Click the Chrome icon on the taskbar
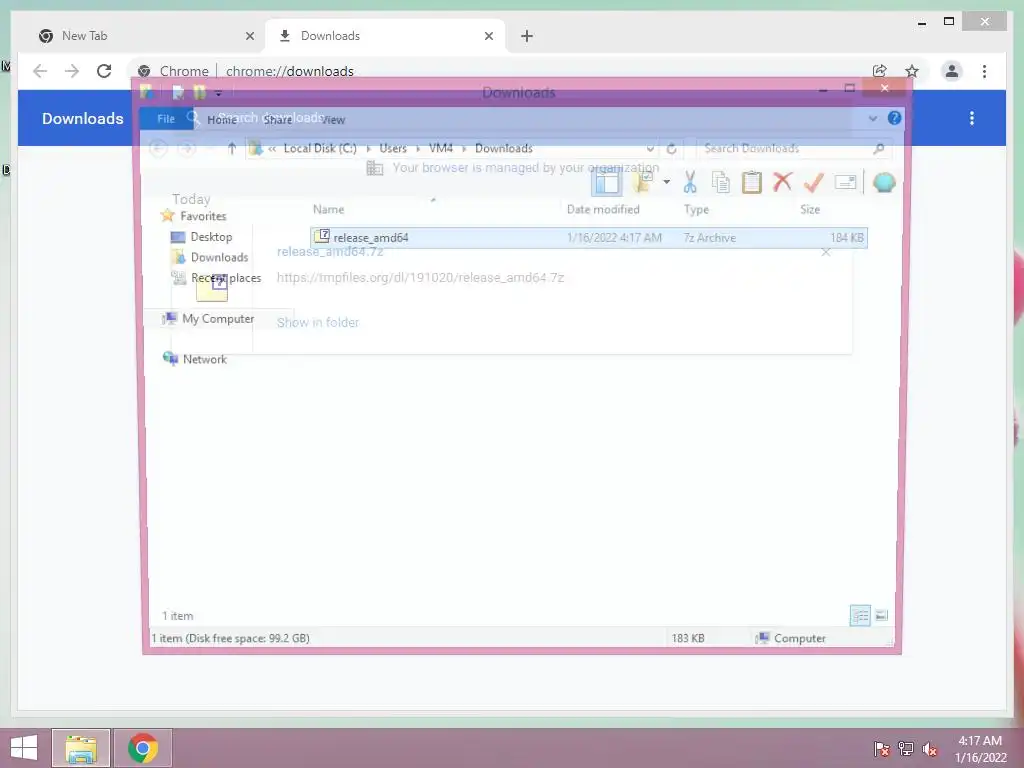1024x768 pixels. click(x=143, y=748)
